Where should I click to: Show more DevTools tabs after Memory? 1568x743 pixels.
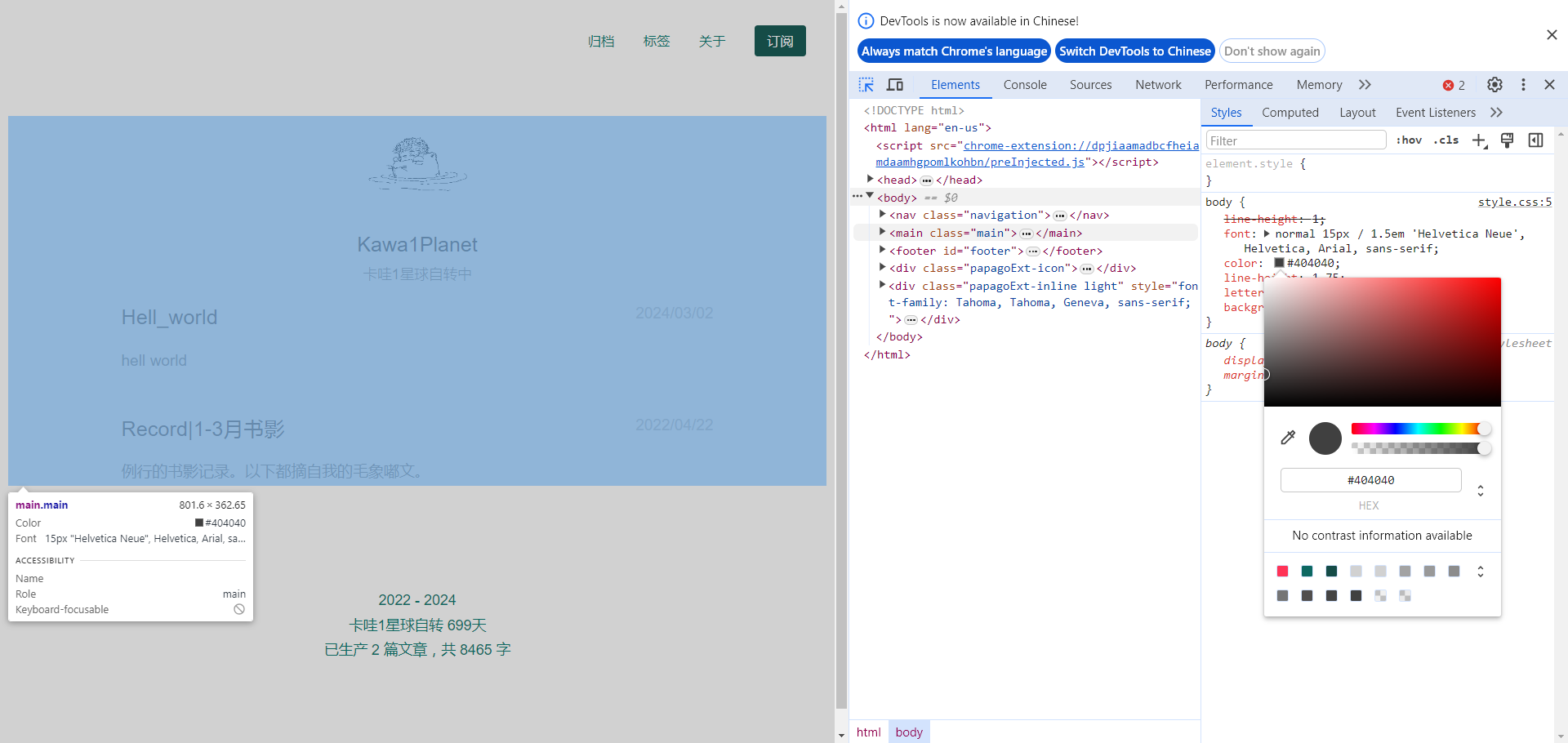coord(1365,85)
